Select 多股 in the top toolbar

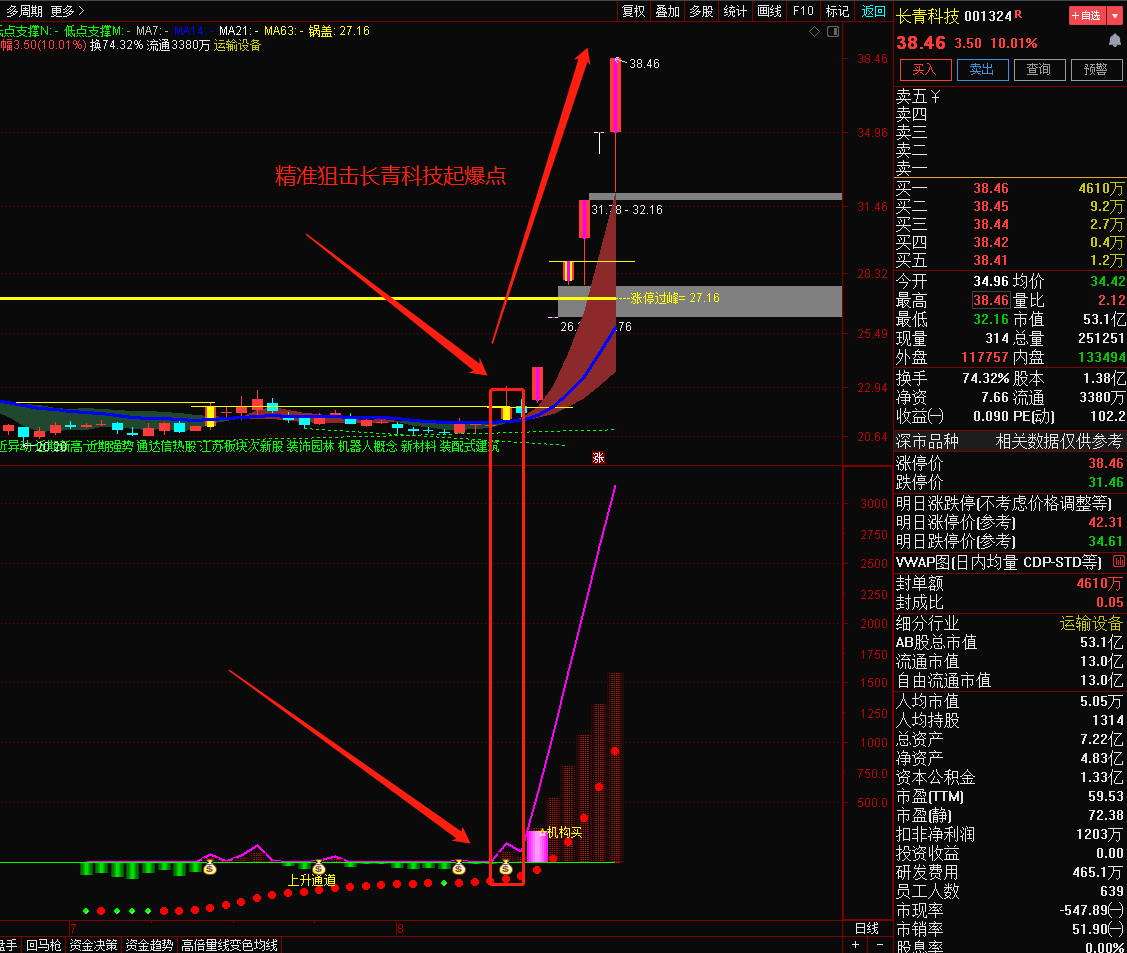(x=702, y=11)
